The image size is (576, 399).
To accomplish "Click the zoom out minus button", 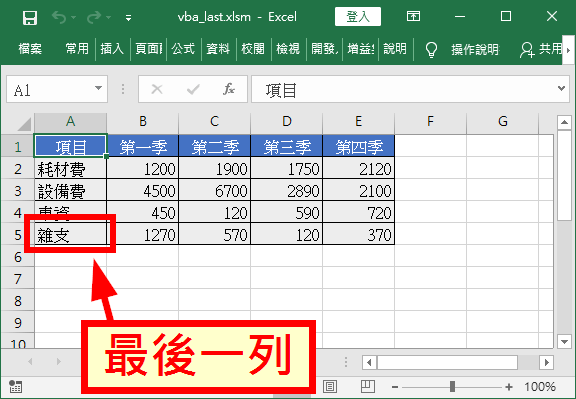I will tap(395, 387).
